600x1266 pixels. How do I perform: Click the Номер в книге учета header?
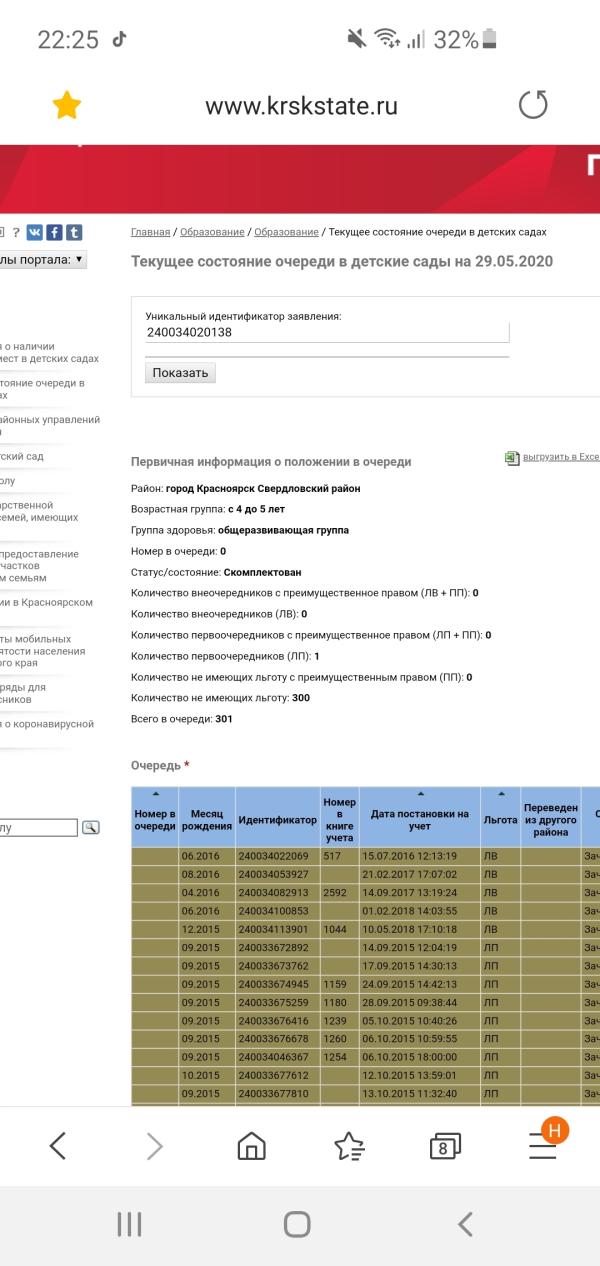[x=339, y=819]
